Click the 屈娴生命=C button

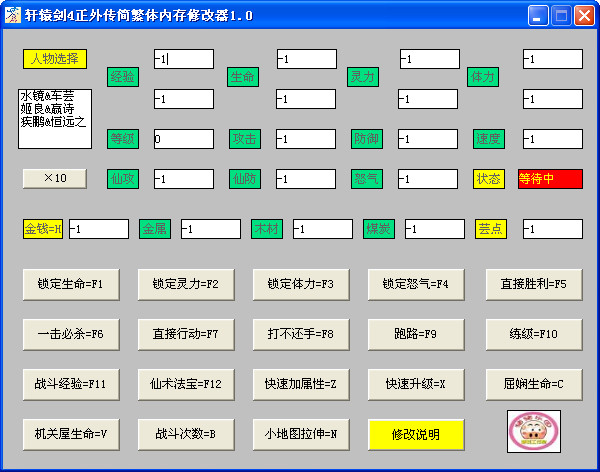pyautogui.click(x=534, y=384)
